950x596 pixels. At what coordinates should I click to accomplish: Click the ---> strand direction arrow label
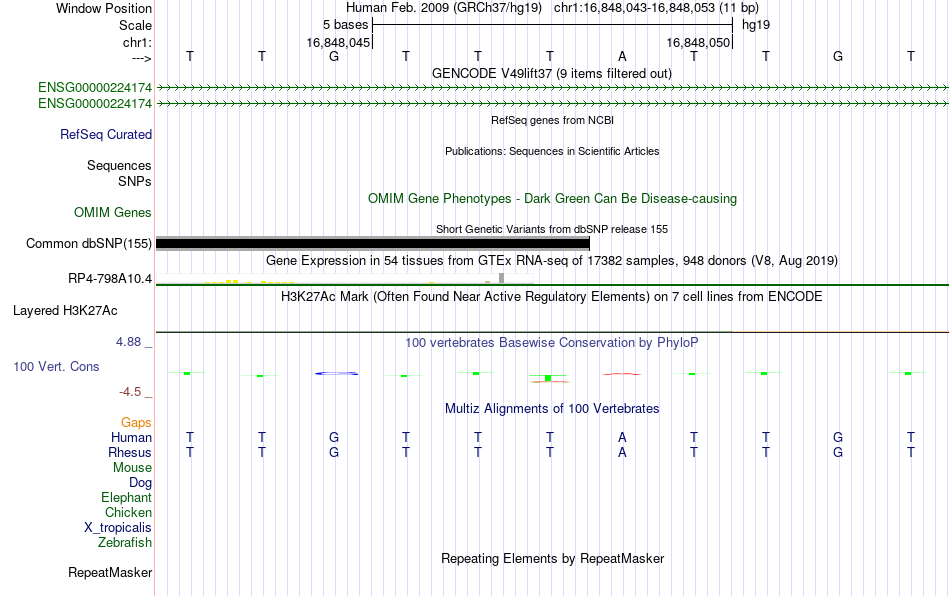coord(141,58)
